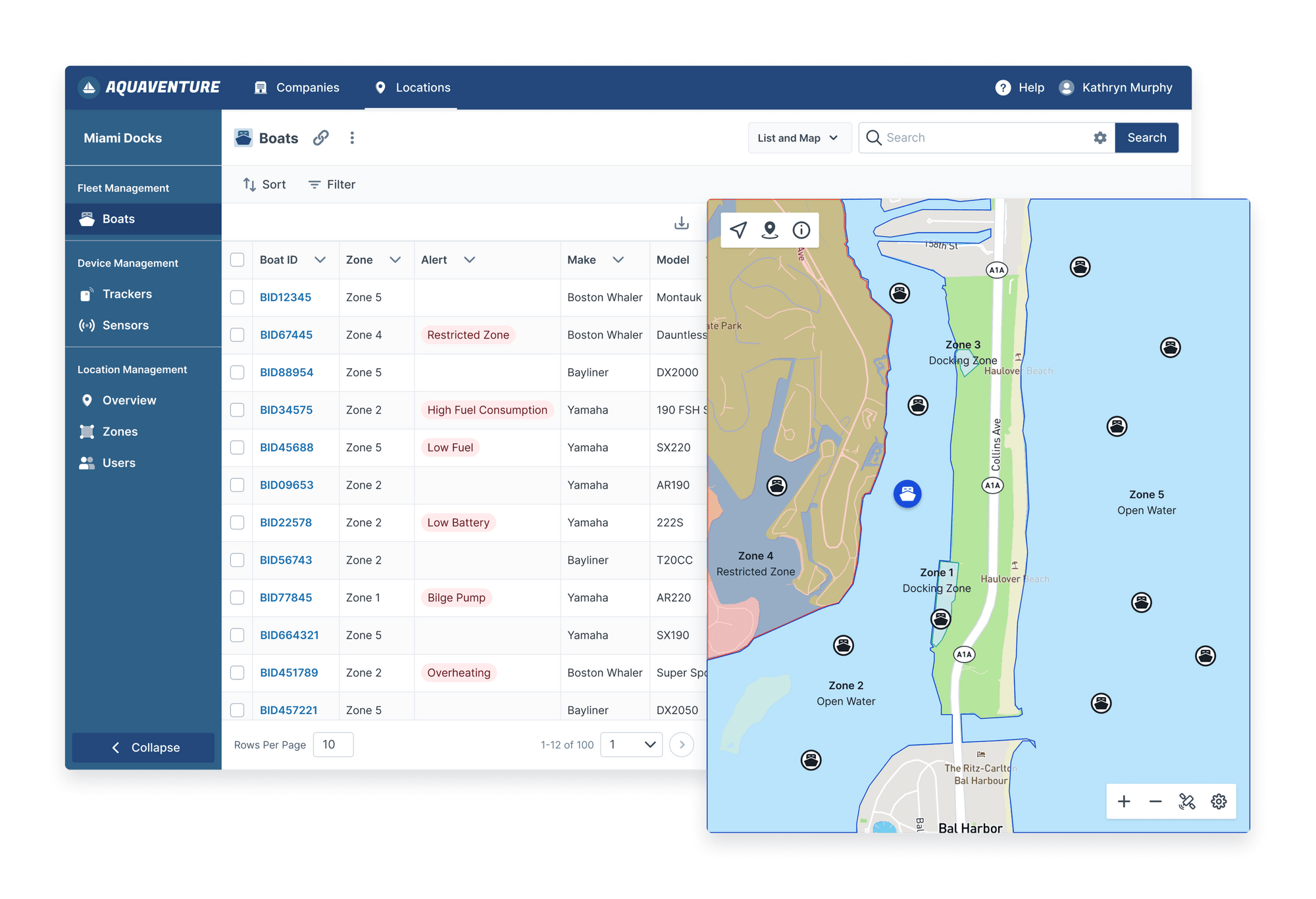The height and width of the screenshot is (899, 1316).
Task: Collapse the left sidebar
Action: tap(143, 747)
